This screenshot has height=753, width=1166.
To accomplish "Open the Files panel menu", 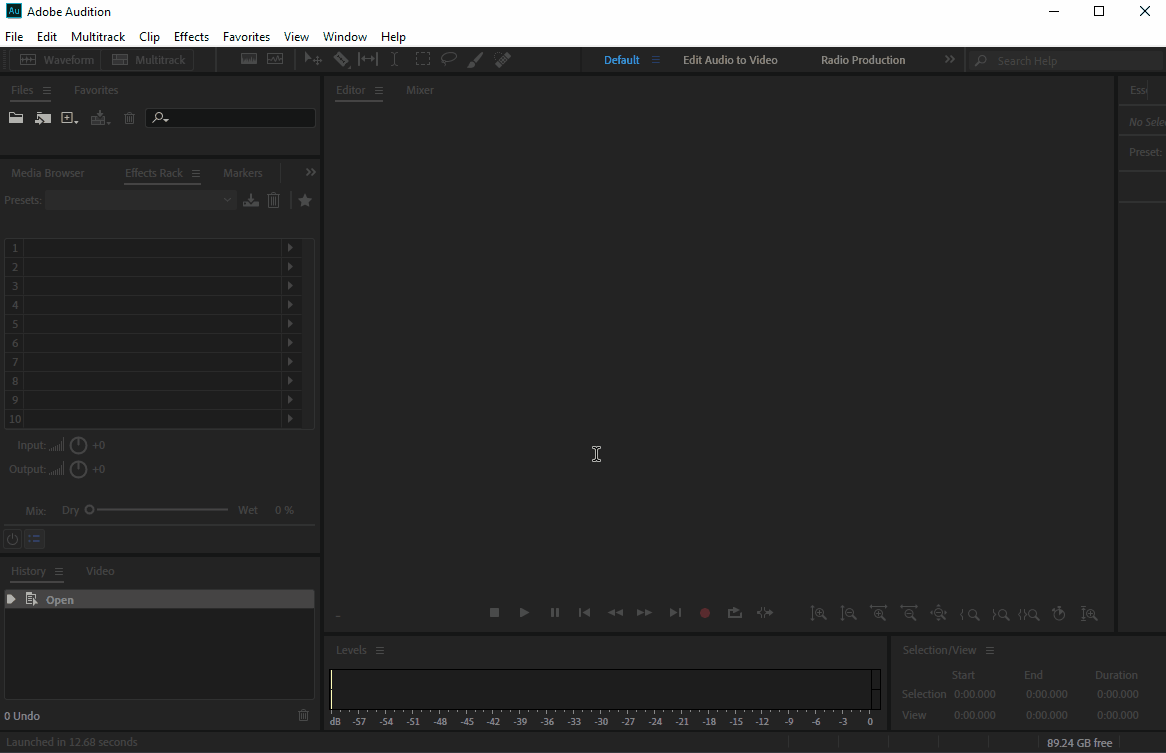I will pos(47,90).
